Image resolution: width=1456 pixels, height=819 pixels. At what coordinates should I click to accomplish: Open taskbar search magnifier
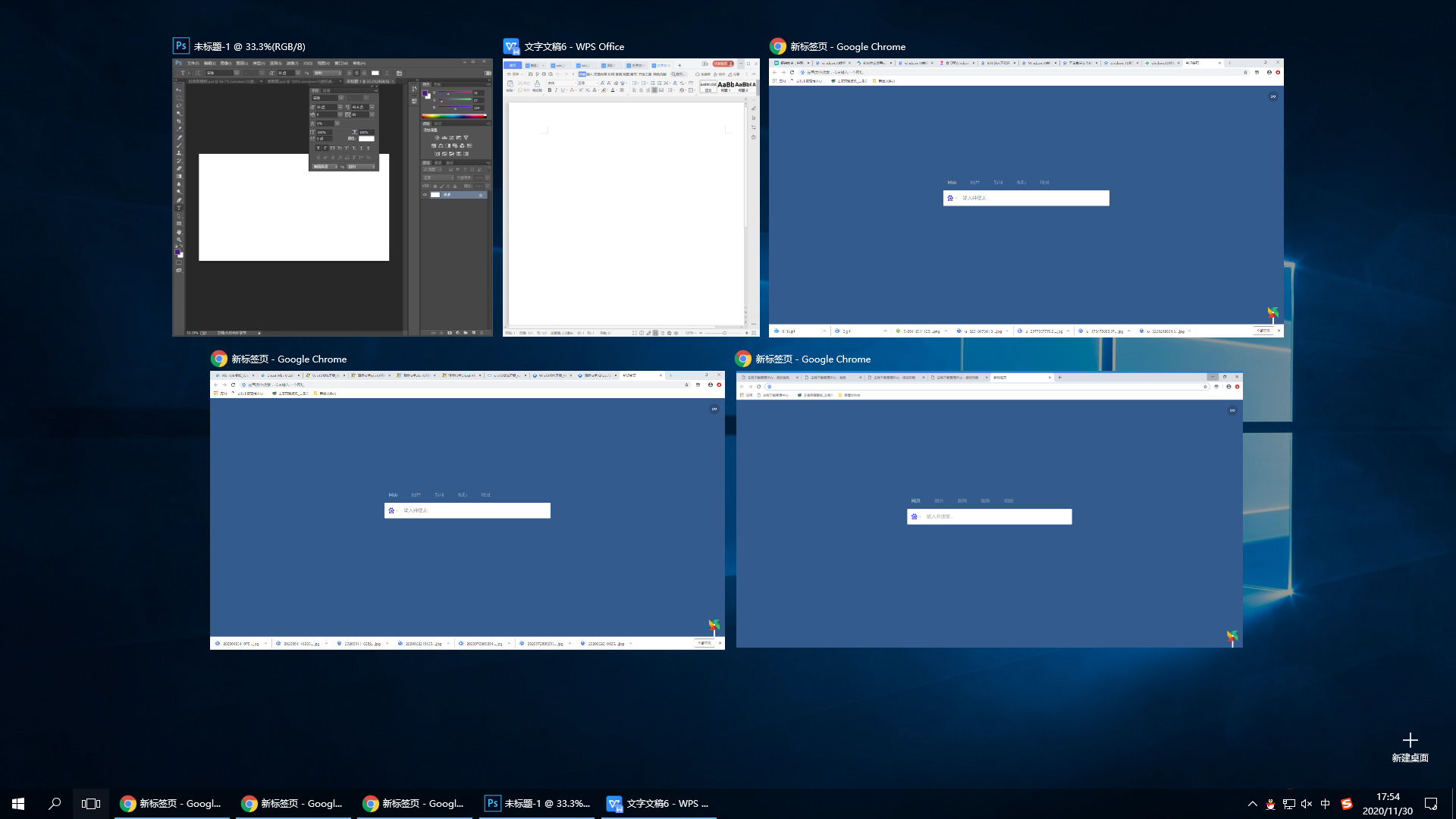click(55, 804)
